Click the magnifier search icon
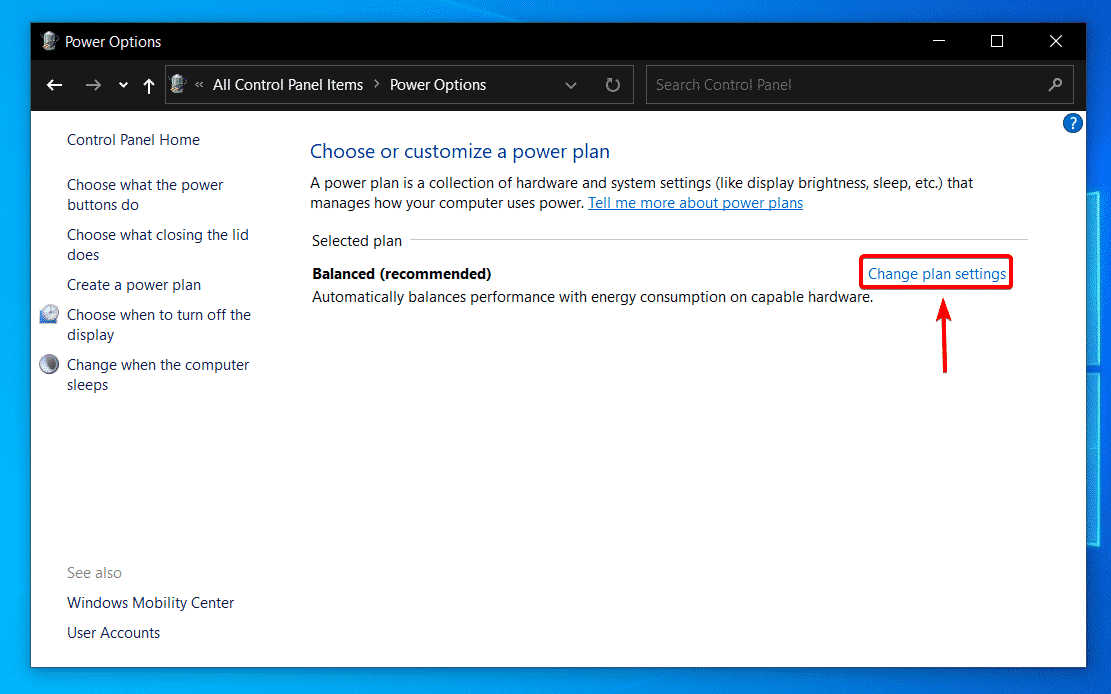 (x=1055, y=84)
